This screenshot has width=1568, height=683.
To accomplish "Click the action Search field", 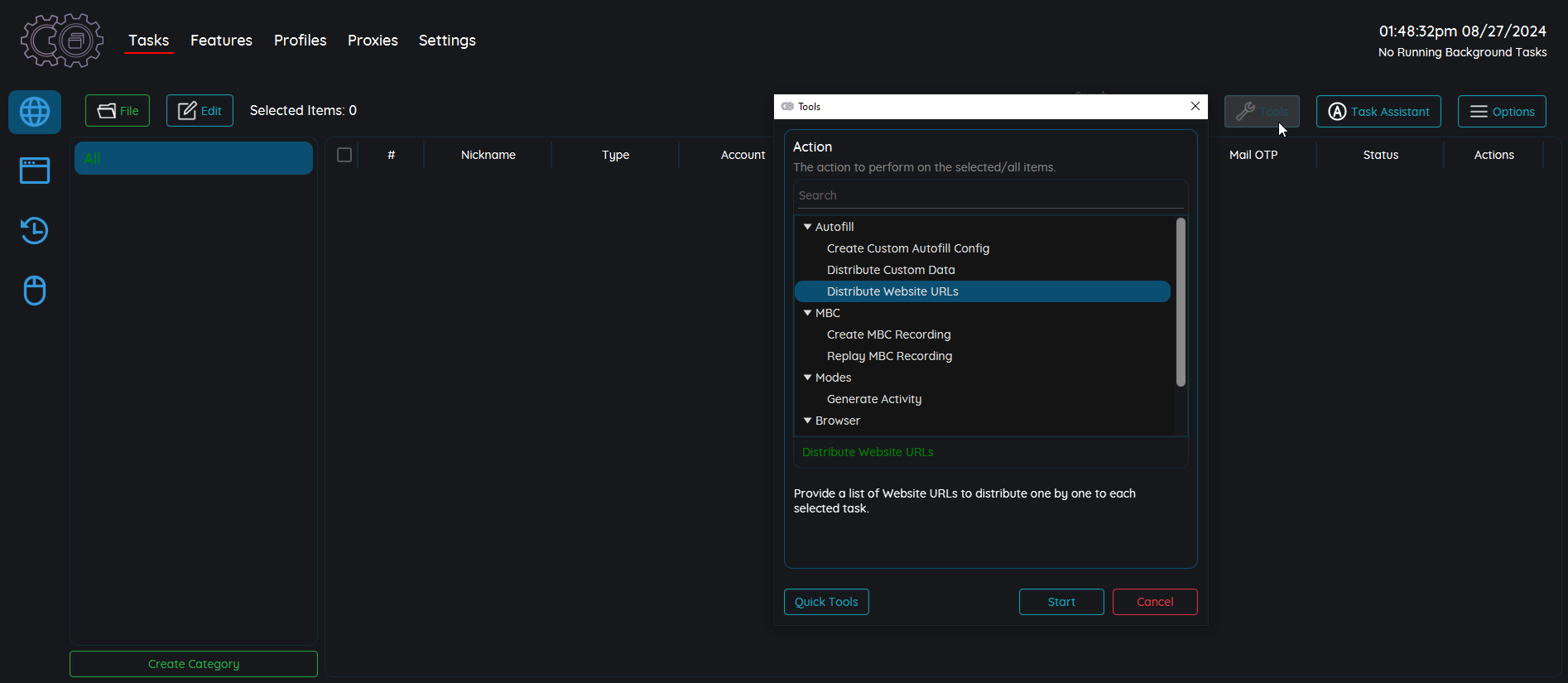I will tap(990, 195).
